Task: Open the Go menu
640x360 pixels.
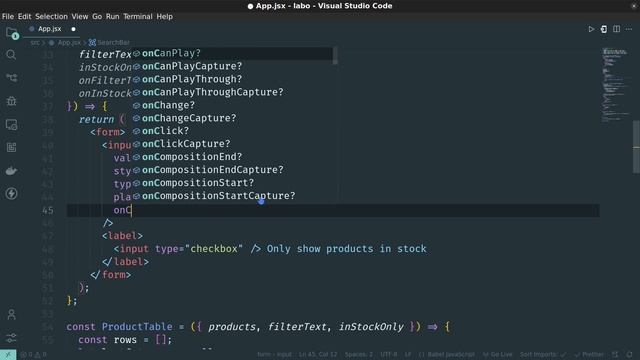Action: pos(97,16)
